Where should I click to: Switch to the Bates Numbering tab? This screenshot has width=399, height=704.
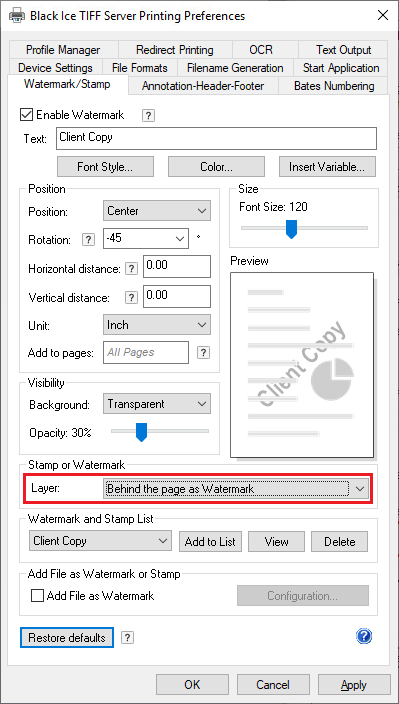coord(334,86)
